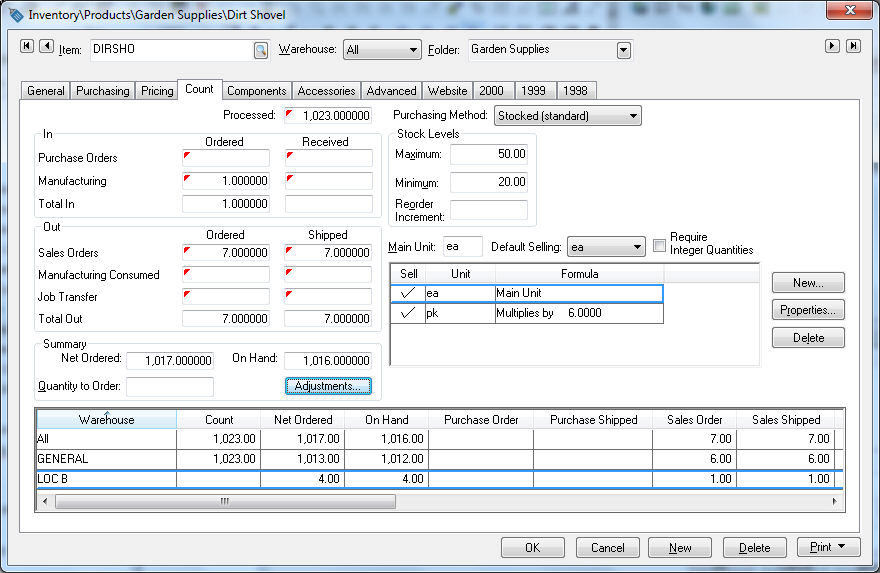
Task: Switch to the General tab
Action: [x=45, y=91]
